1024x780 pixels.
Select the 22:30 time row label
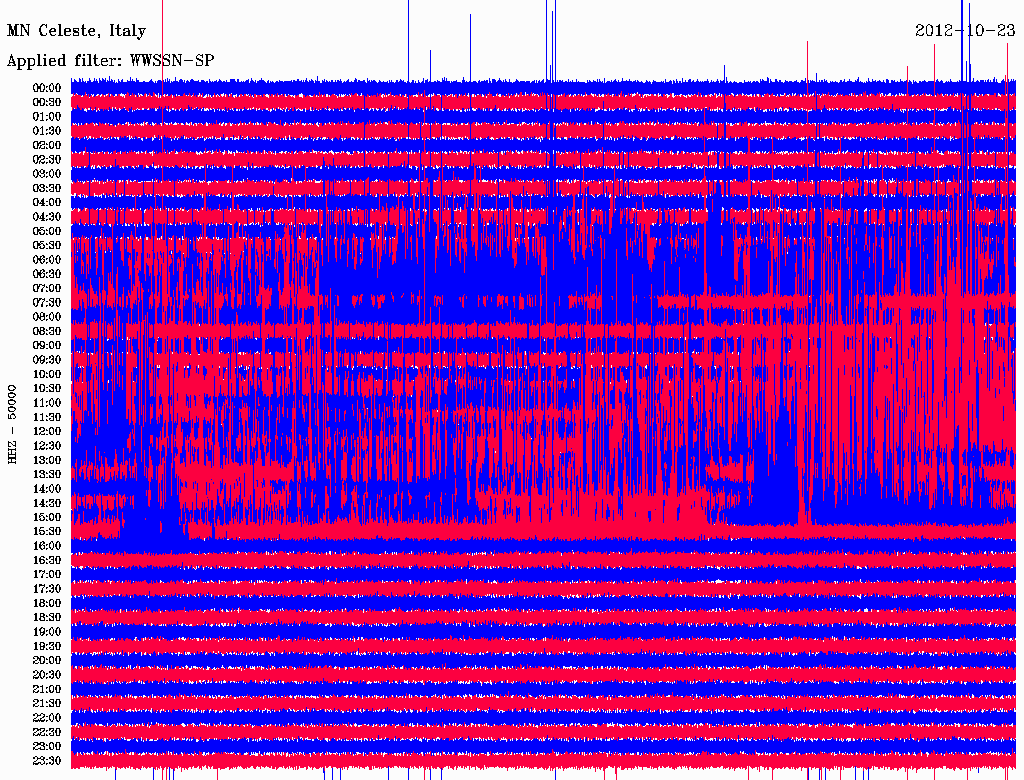pyautogui.click(x=47, y=732)
